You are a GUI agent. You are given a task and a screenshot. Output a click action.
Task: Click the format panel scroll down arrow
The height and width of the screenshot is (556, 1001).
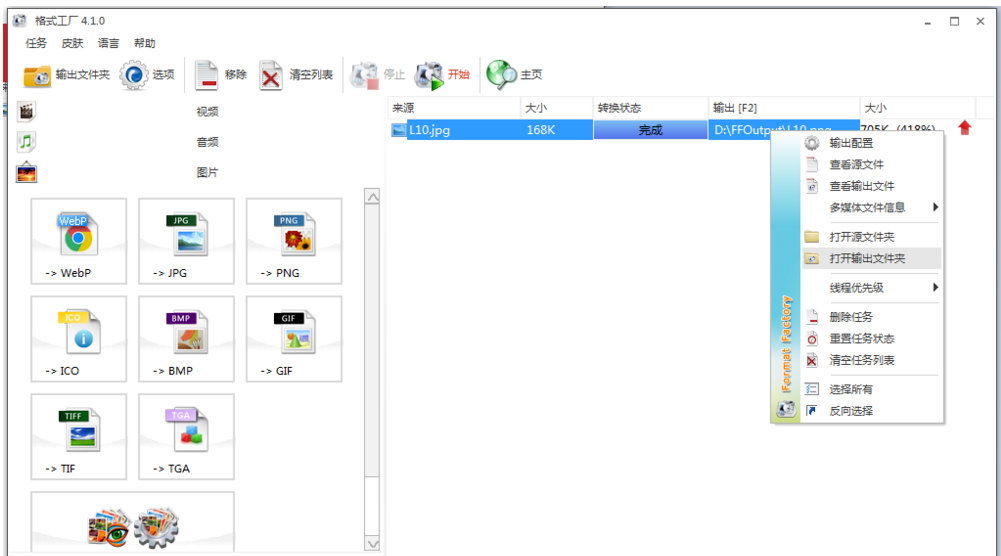pyautogui.click(x=372, y=544)
